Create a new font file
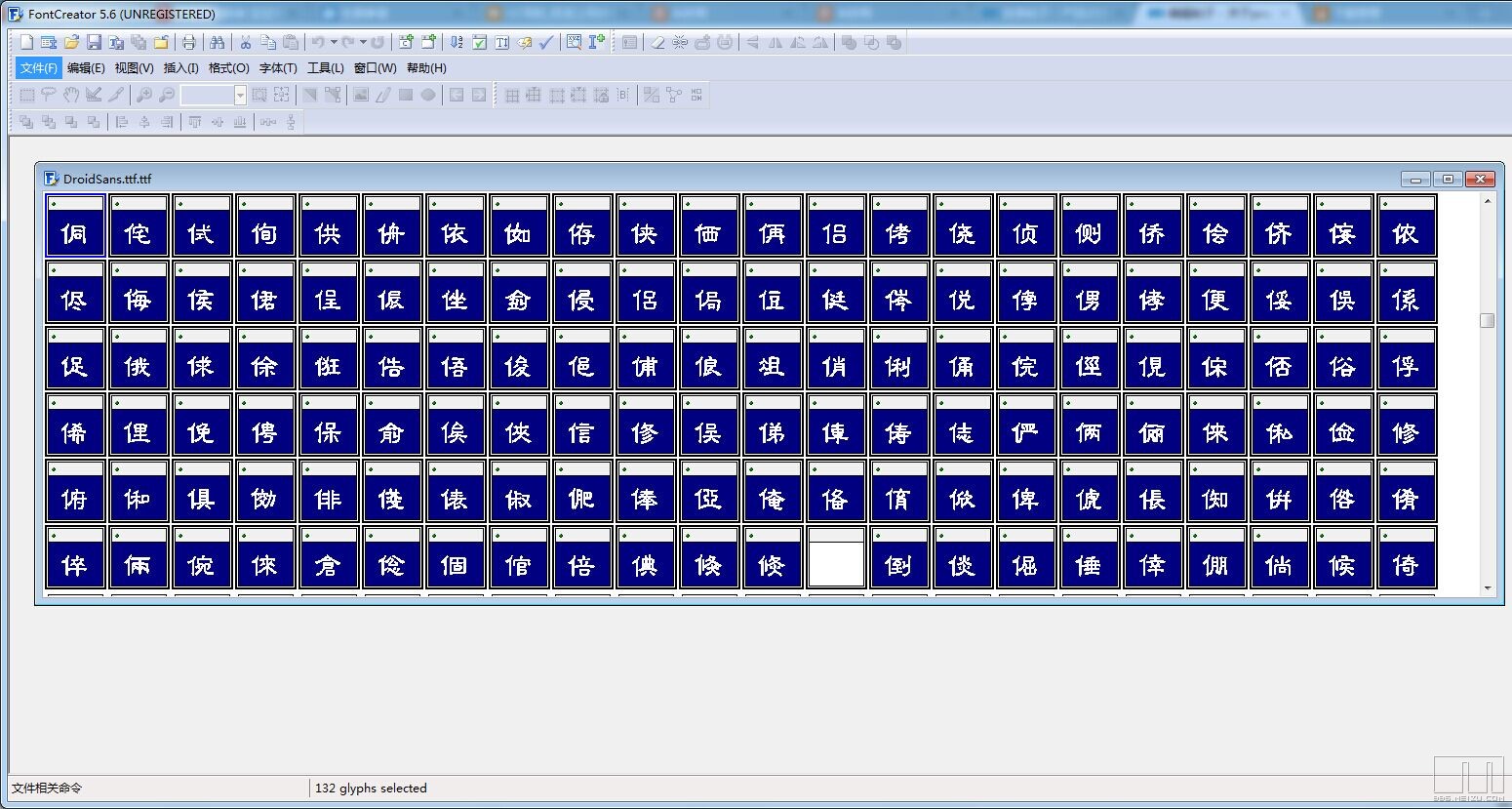The width and height of the screenshot is (1512, 809). click(x=26, y=42)
